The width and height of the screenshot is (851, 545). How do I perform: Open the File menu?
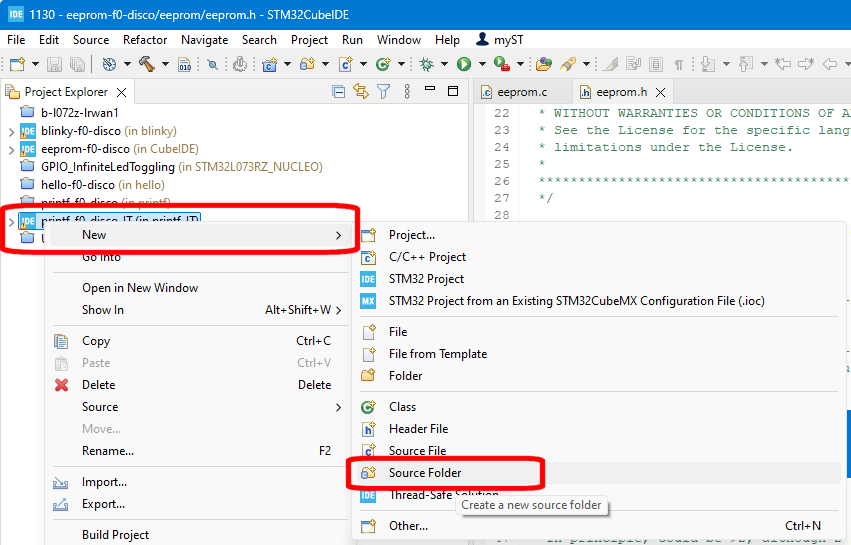coord(16,40)
